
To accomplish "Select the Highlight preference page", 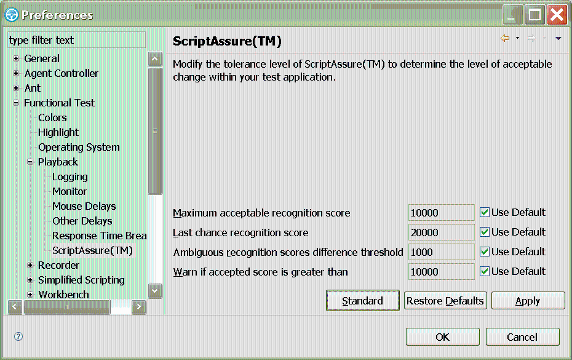I will click(x=58, y=132).
